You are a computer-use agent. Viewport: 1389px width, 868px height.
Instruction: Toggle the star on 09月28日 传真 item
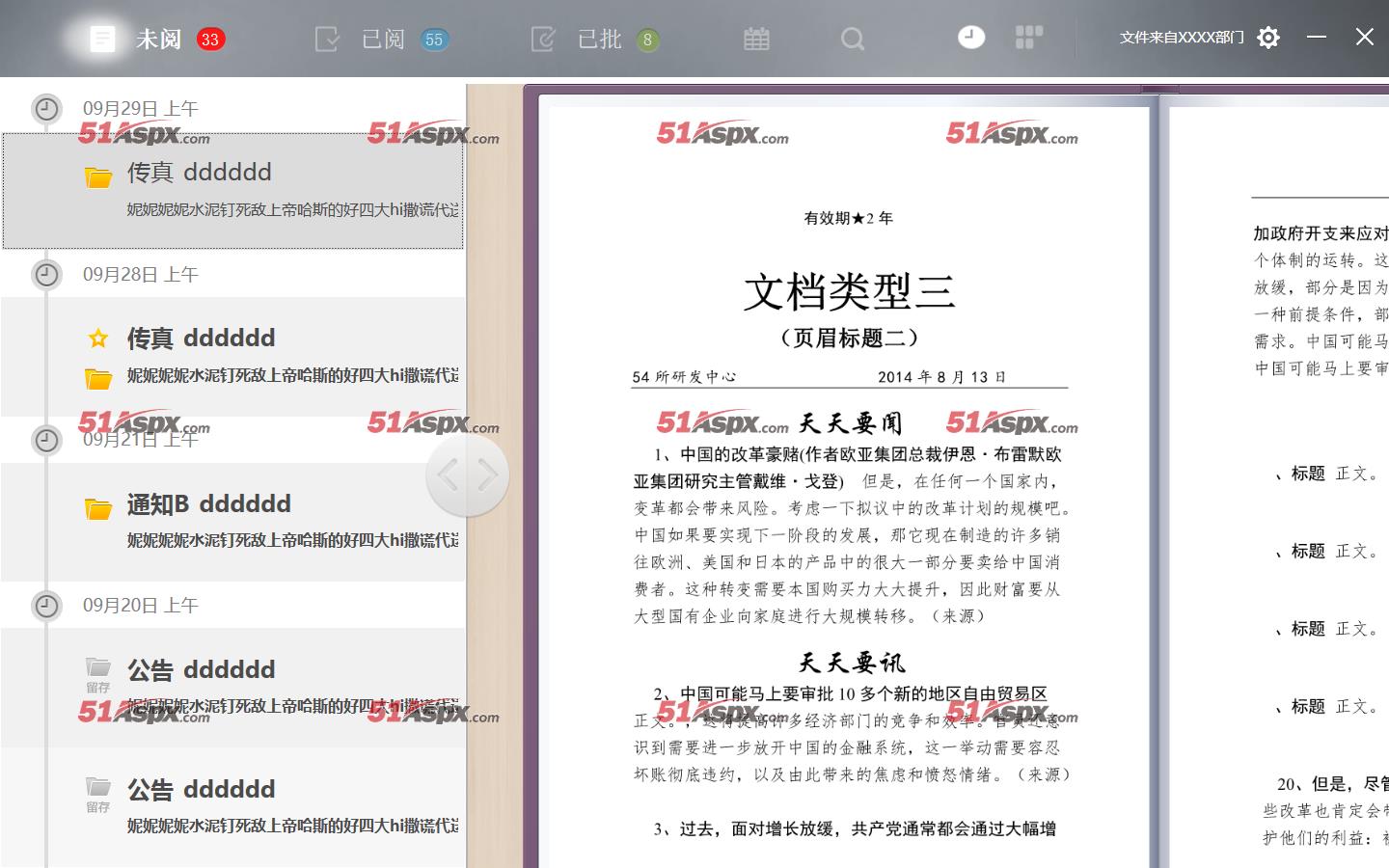[98, 338]
